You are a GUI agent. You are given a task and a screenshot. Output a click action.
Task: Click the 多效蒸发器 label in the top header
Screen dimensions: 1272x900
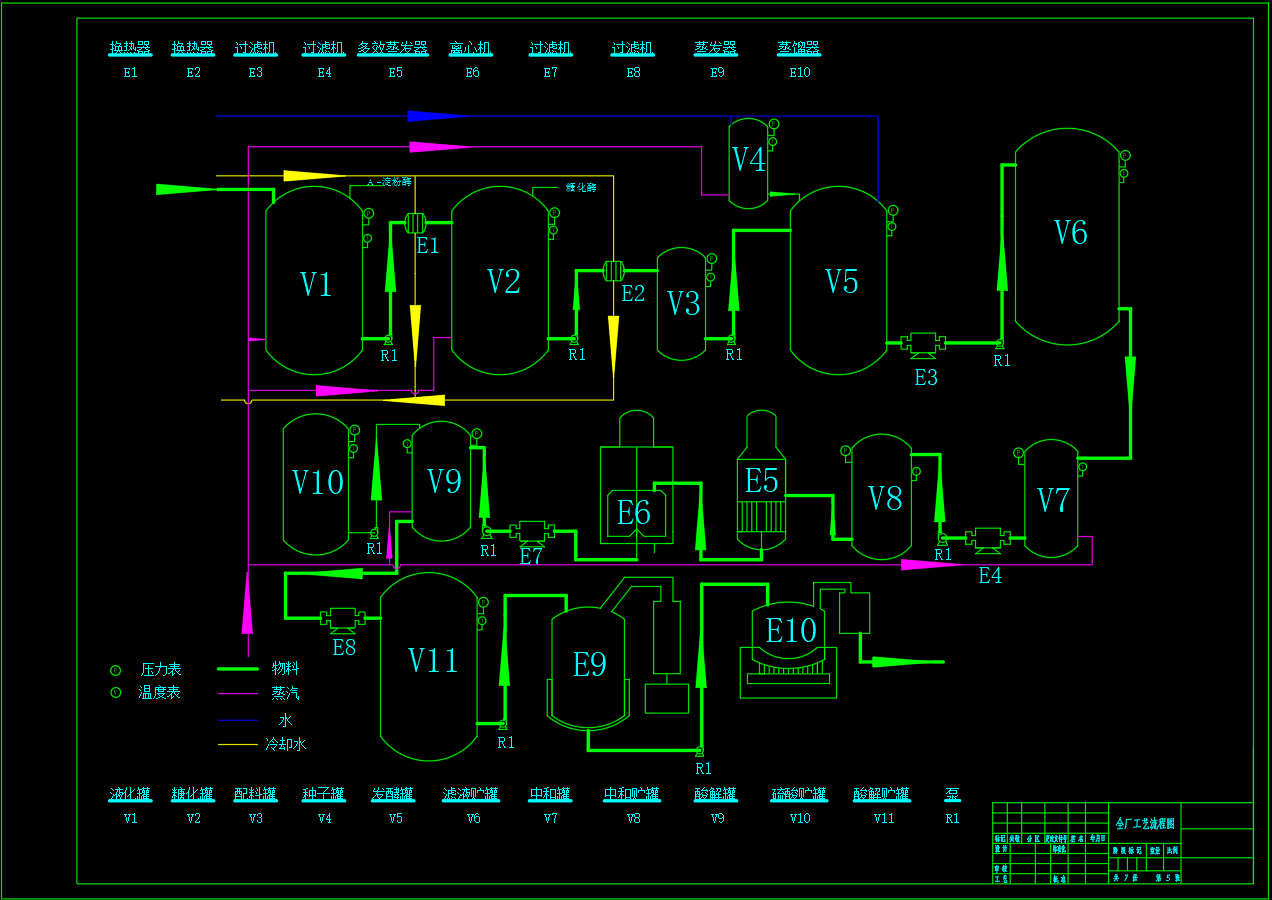tap(393, 48)
